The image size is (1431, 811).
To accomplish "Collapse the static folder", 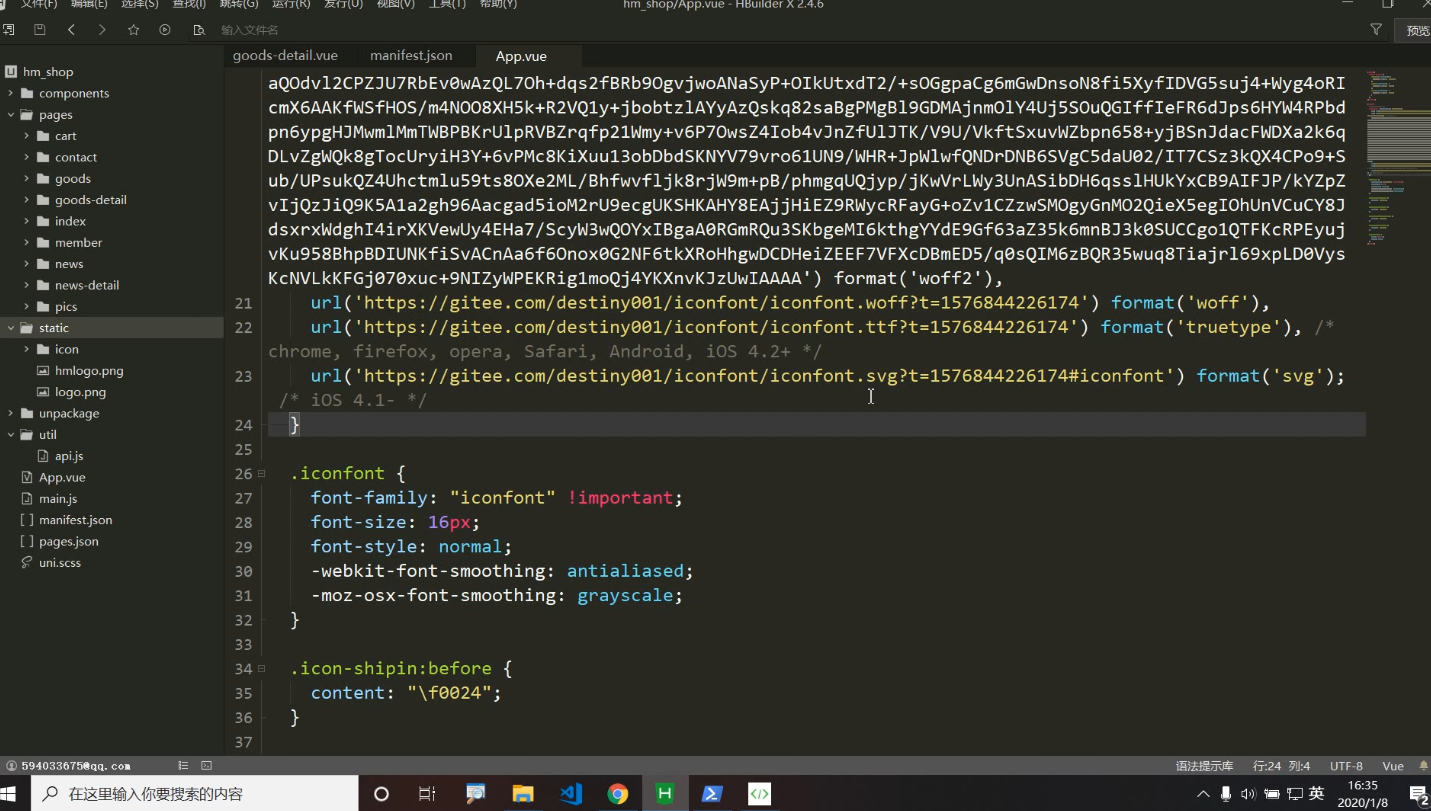I will click(11, 328).
